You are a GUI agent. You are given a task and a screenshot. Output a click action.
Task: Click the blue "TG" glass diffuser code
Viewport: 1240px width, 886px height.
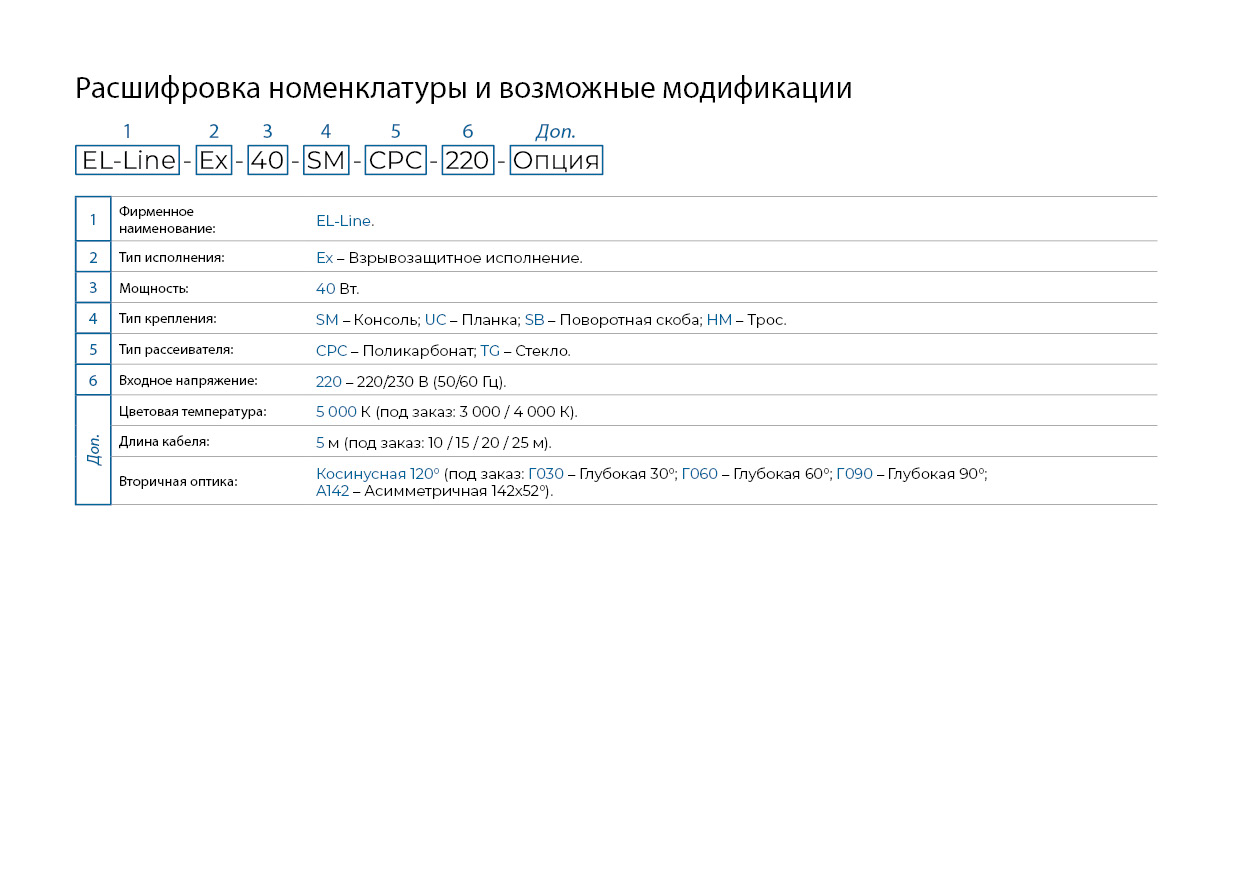pos(490,351)
